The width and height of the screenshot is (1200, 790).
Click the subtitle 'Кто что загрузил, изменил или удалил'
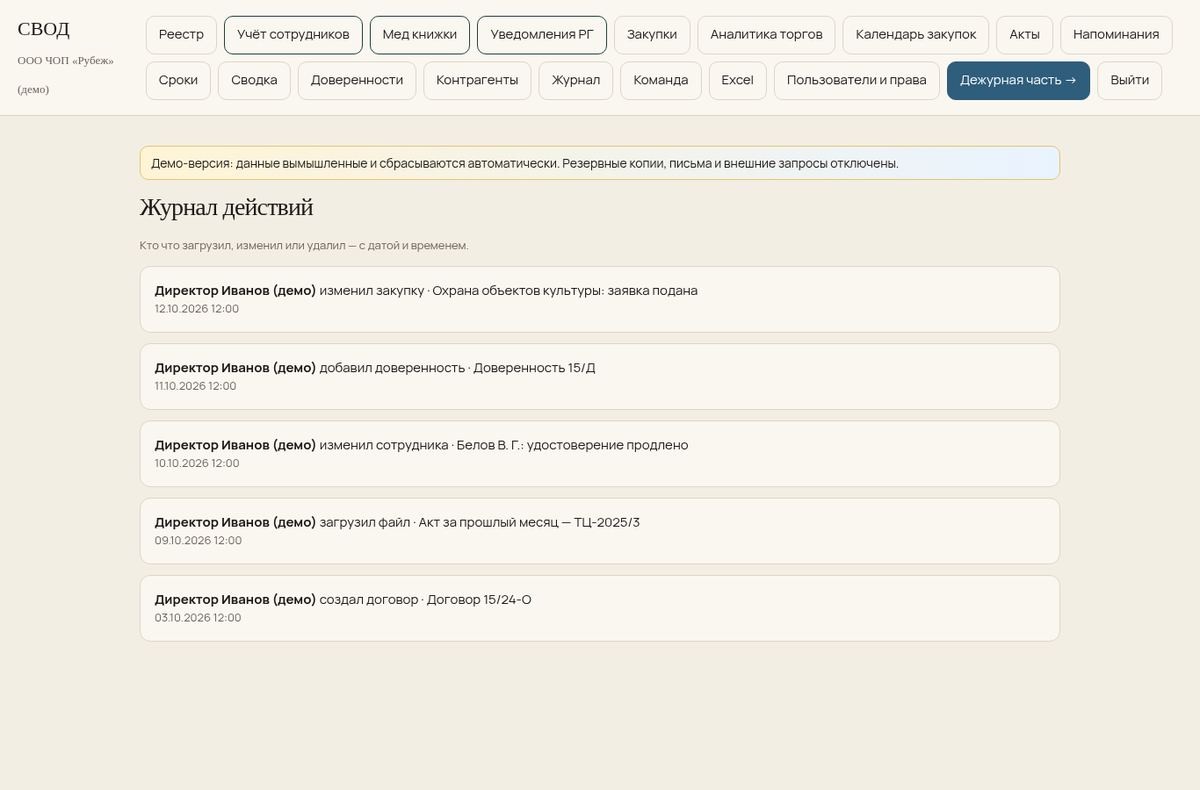tap(304, 245)
